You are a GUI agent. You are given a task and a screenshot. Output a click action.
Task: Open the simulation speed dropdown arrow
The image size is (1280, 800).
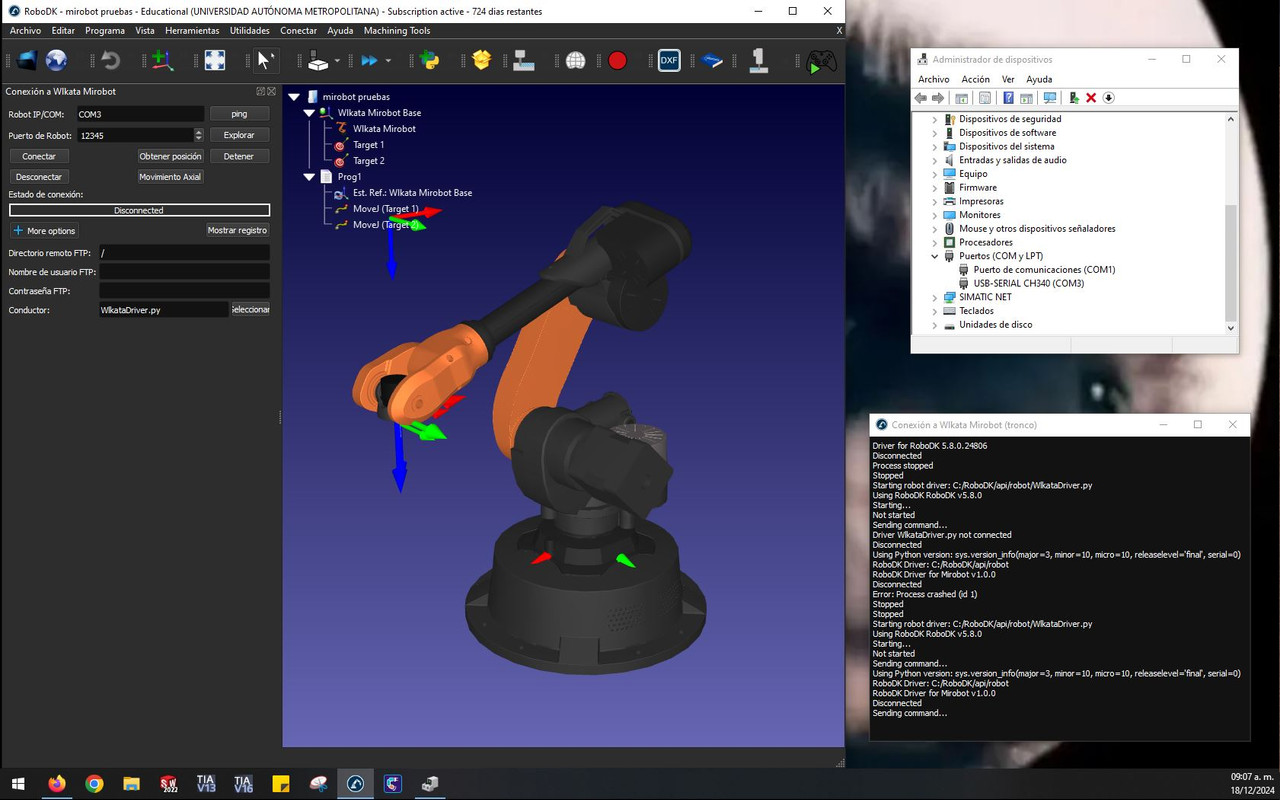[x=388, y=61]
